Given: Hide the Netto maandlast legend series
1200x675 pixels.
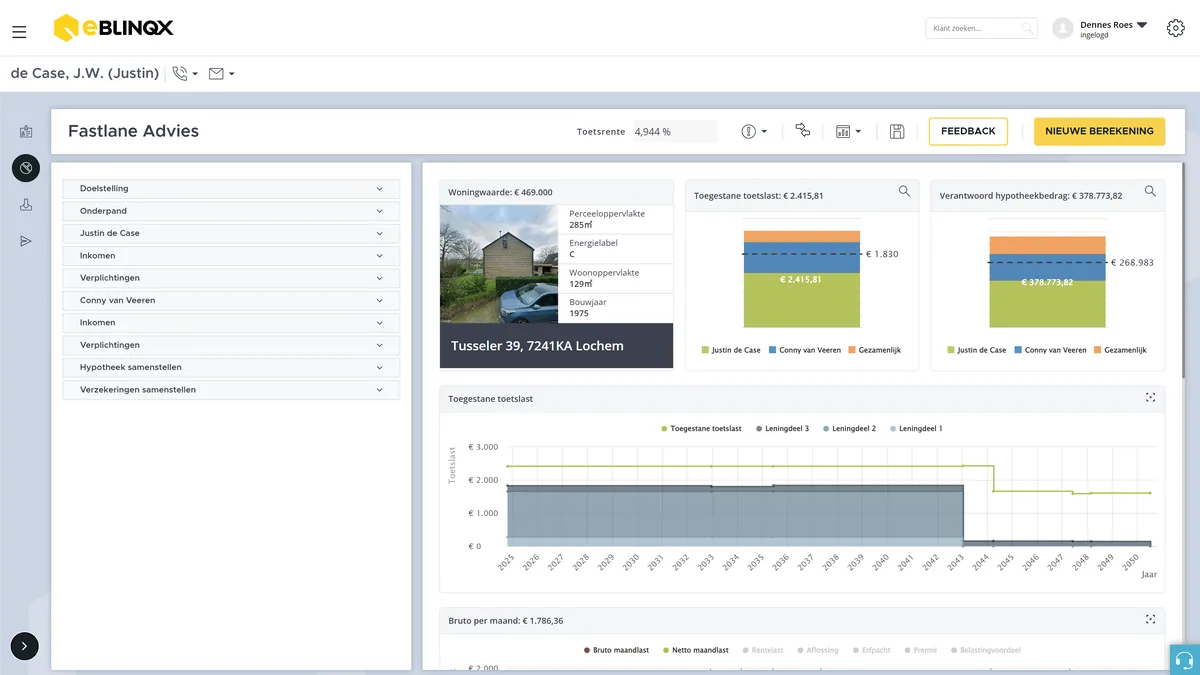Looking at the screenshot, I should tap(695, 650).
